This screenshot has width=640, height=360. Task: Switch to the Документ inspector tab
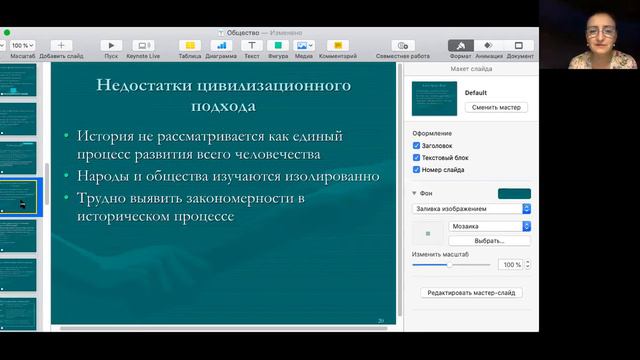pos(519,45)
